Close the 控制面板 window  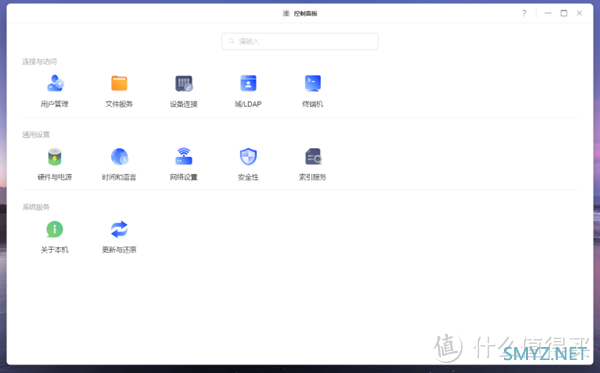pyautogui.click(x=579, y=13)
